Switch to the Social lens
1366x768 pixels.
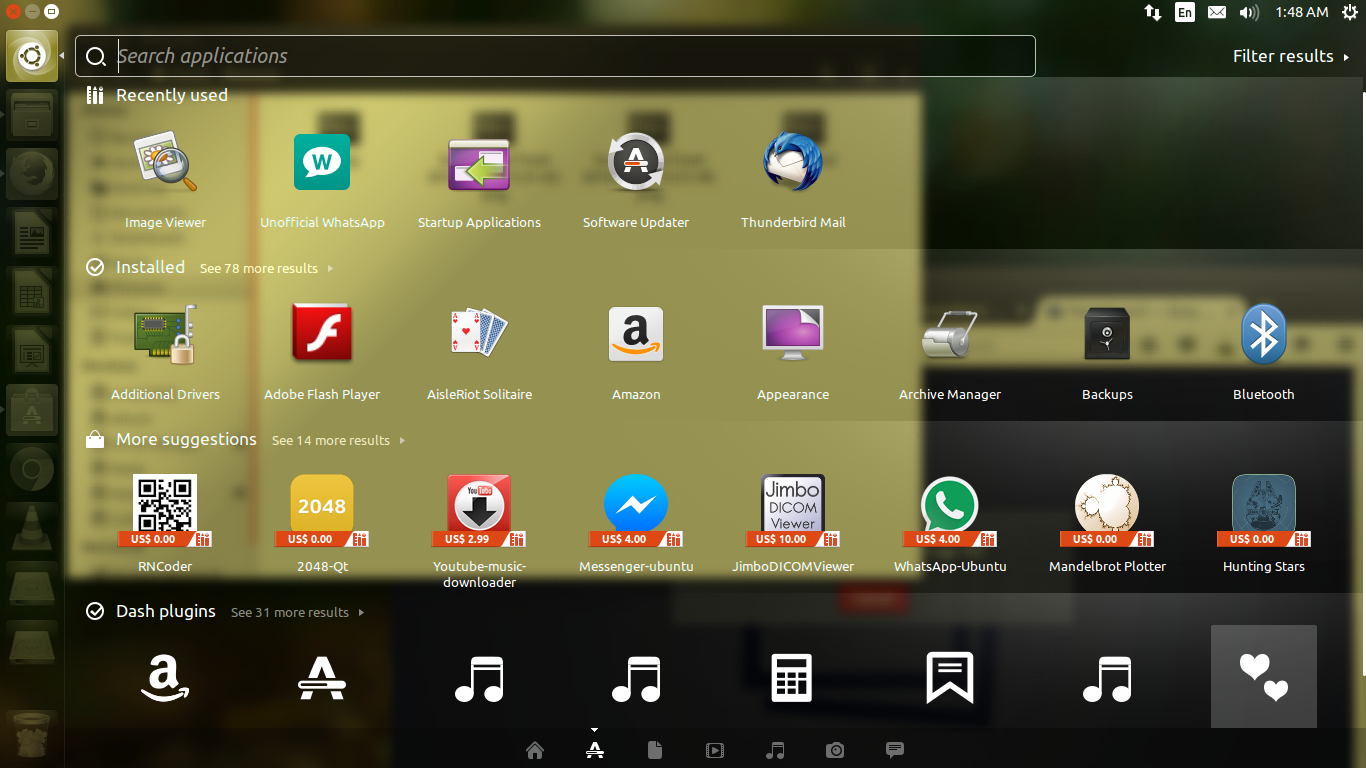click(895, 750)
